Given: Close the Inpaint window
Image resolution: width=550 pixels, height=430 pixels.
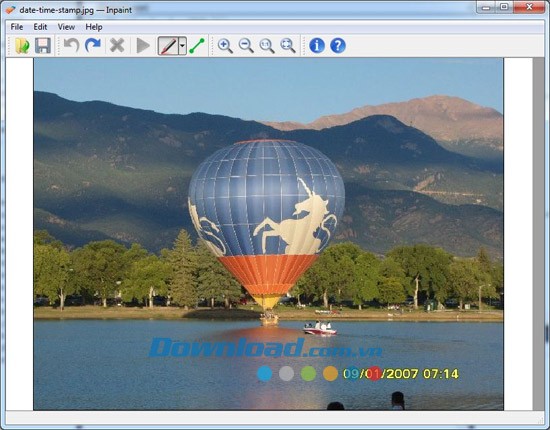Looking at the screenshot, I should [529, 7].
